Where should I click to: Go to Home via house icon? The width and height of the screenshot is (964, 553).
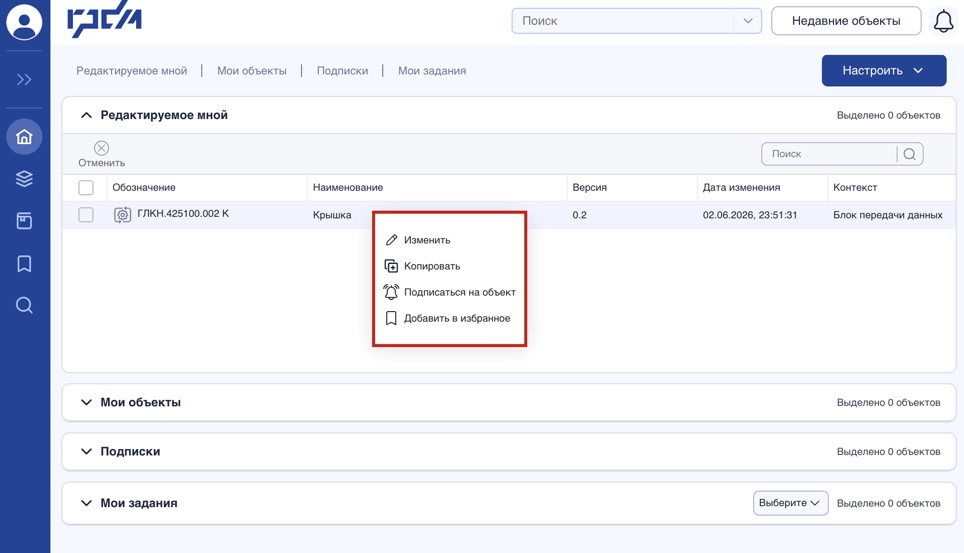pos(24,137)
